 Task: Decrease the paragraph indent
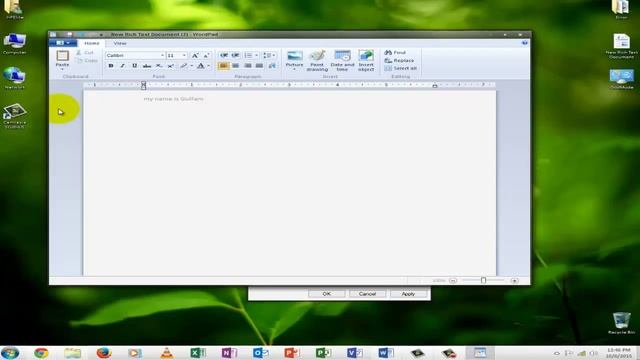(x=224, y=55)
